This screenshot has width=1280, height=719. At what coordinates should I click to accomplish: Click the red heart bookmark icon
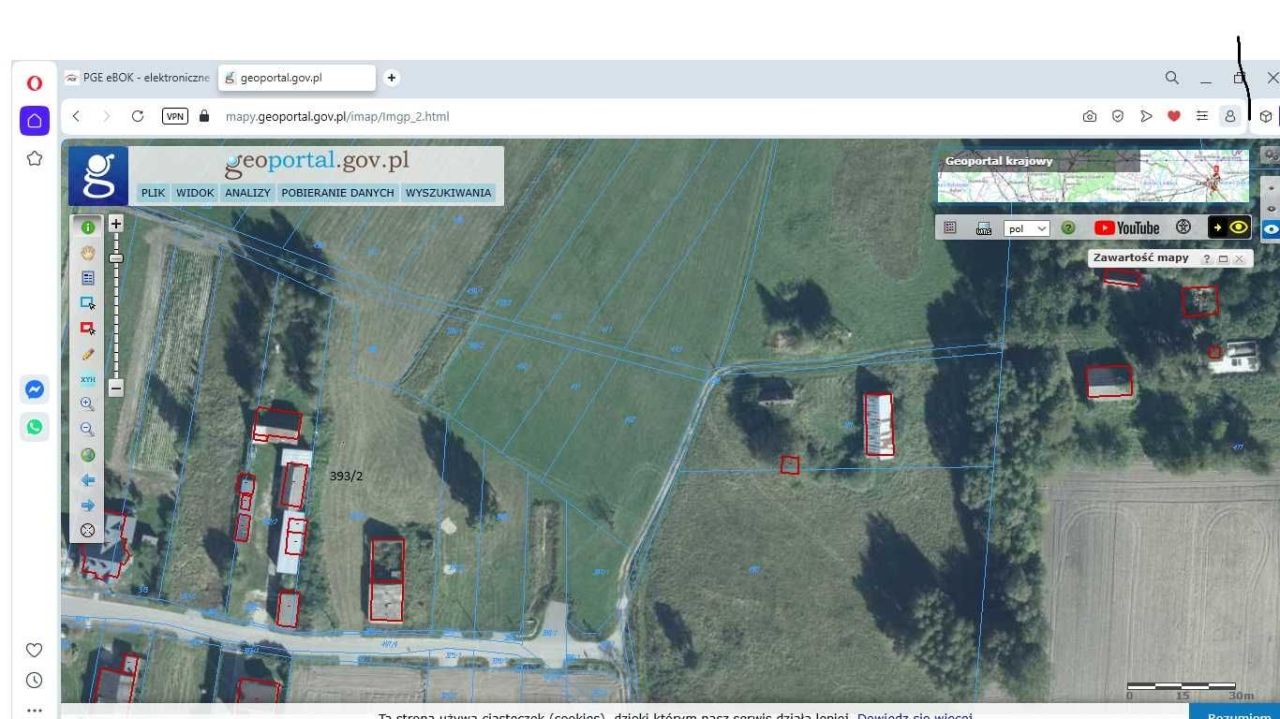[x=1173, y=116]
